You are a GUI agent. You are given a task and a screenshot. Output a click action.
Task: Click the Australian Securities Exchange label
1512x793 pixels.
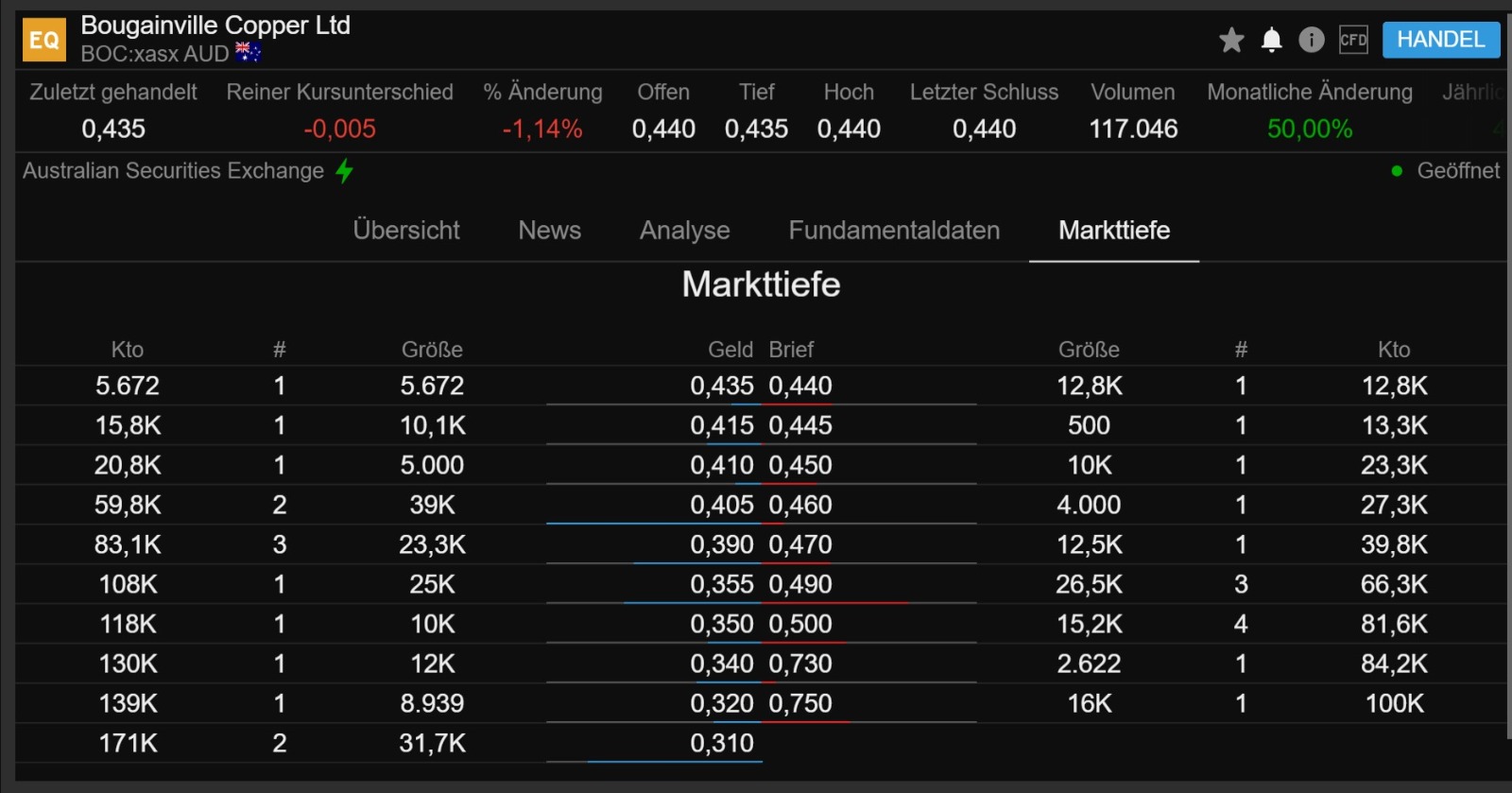click(173, 171)
